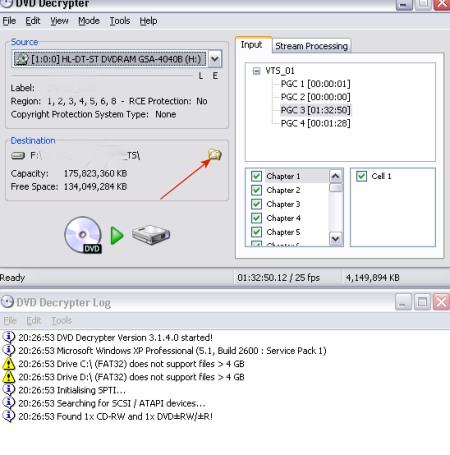The height and width of the screenshot is (455, 450).
Task: Open the Source drive dropdown arrow
Action: [215, 59]
